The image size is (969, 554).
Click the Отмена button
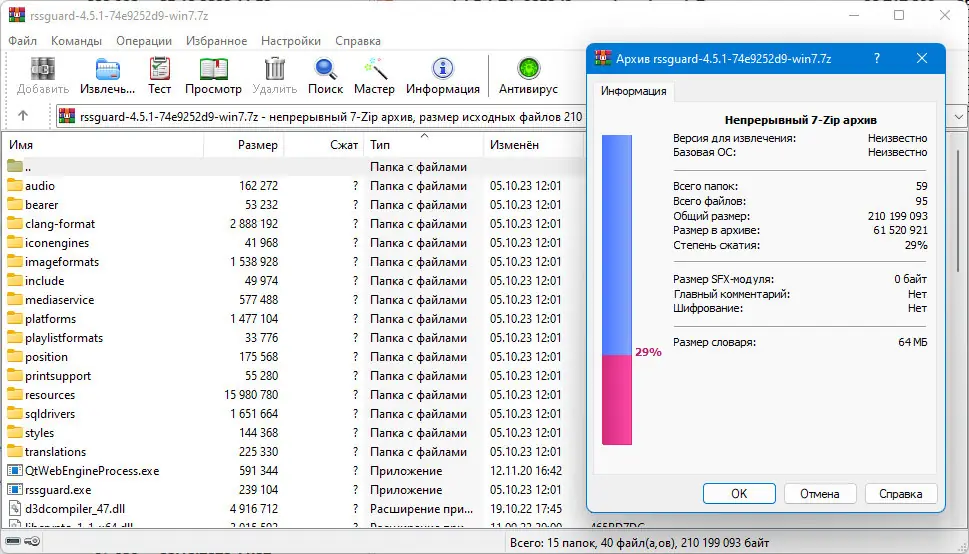(x=819, y=493)
